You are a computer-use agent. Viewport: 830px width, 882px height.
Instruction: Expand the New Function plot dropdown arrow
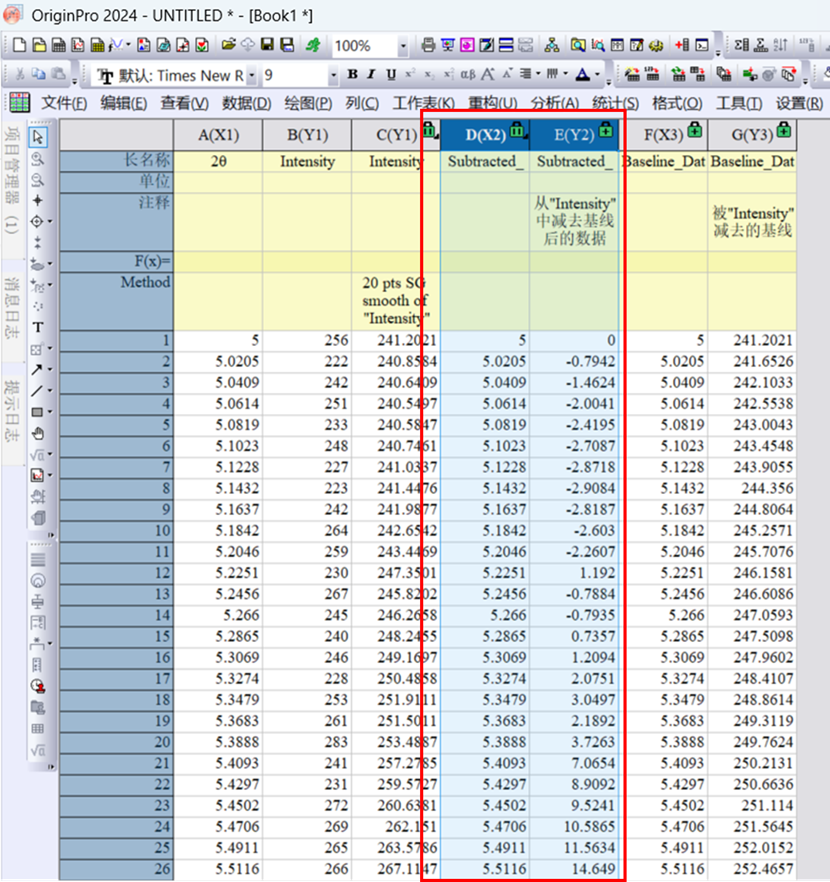point(128,45)
